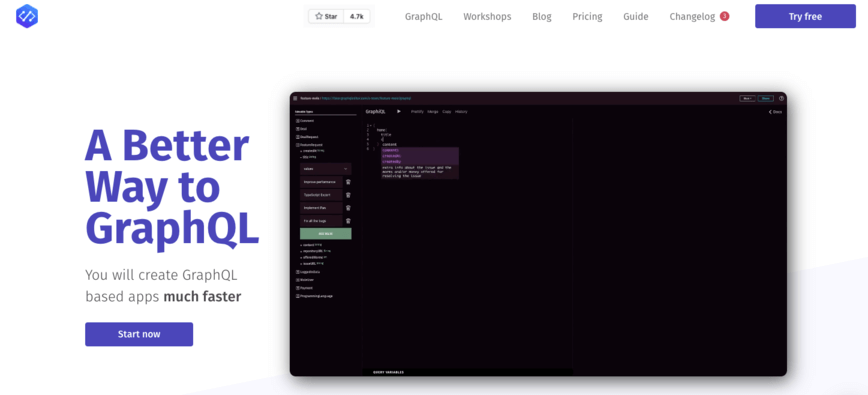Open the hamburger menu in the editor header
This screenshot has height=395, width=868.
coord(295,98)
